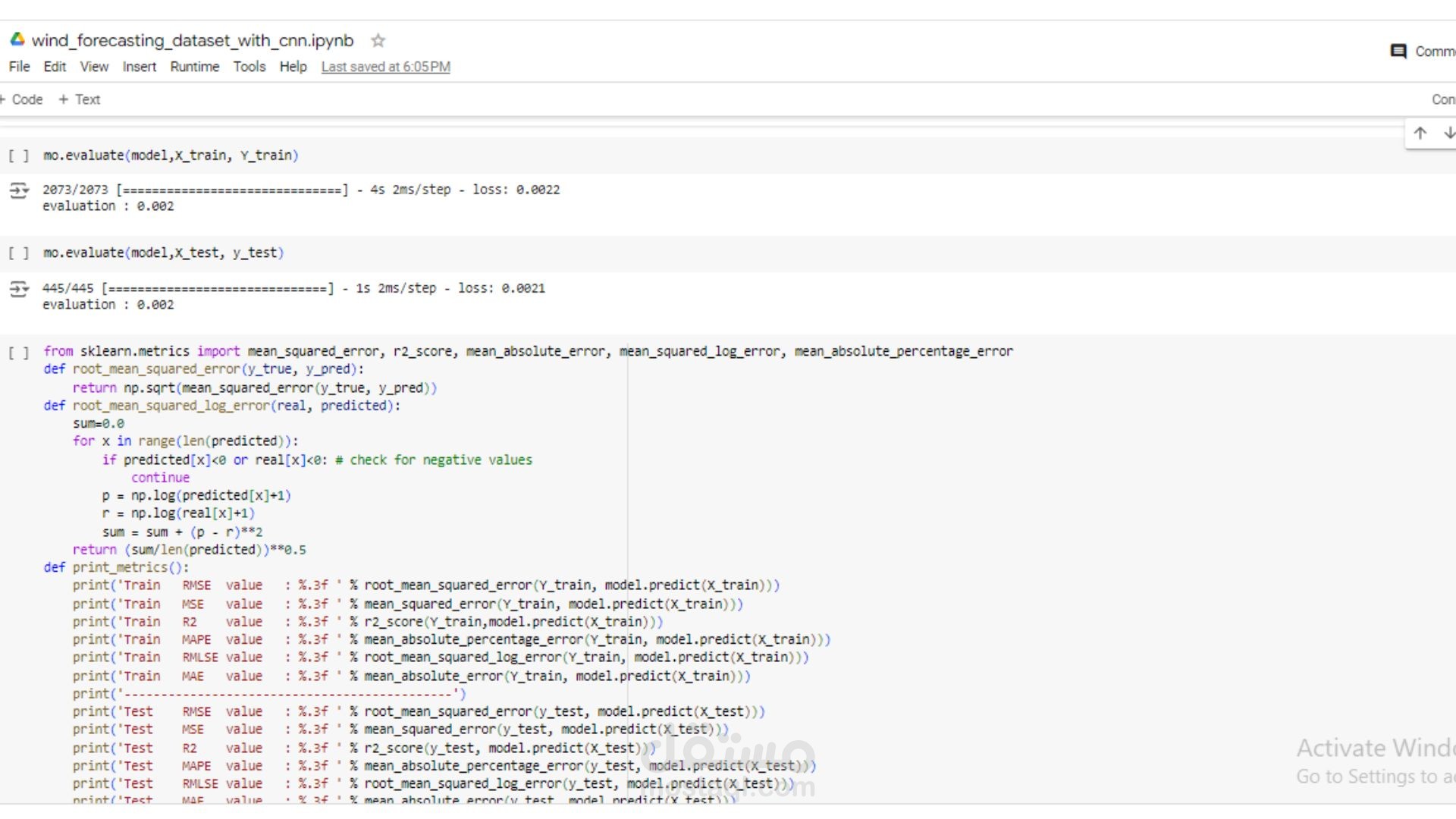Click the dashed separator print line
This screenshot has width=1456, height=819.
[x=269, y=694]
